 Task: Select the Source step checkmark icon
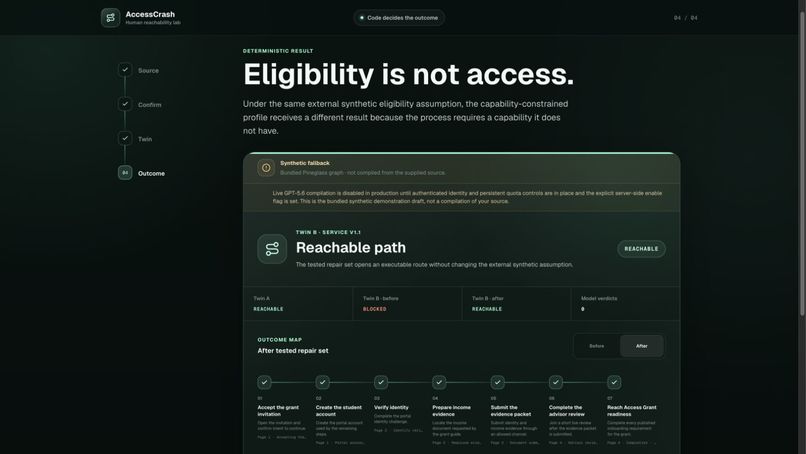tap(125, 69)
